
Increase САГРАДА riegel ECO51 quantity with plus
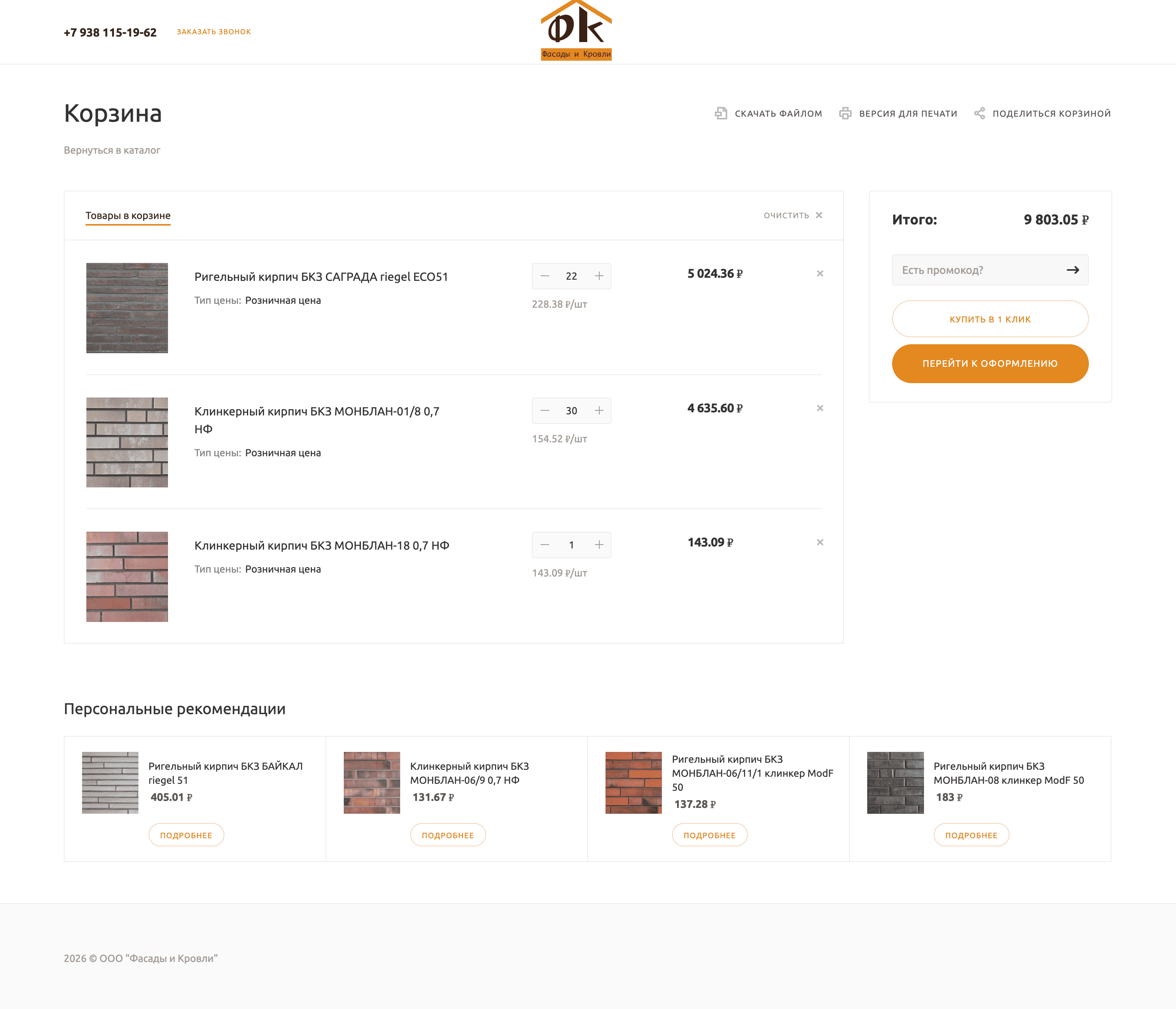[x=599, y=276]
